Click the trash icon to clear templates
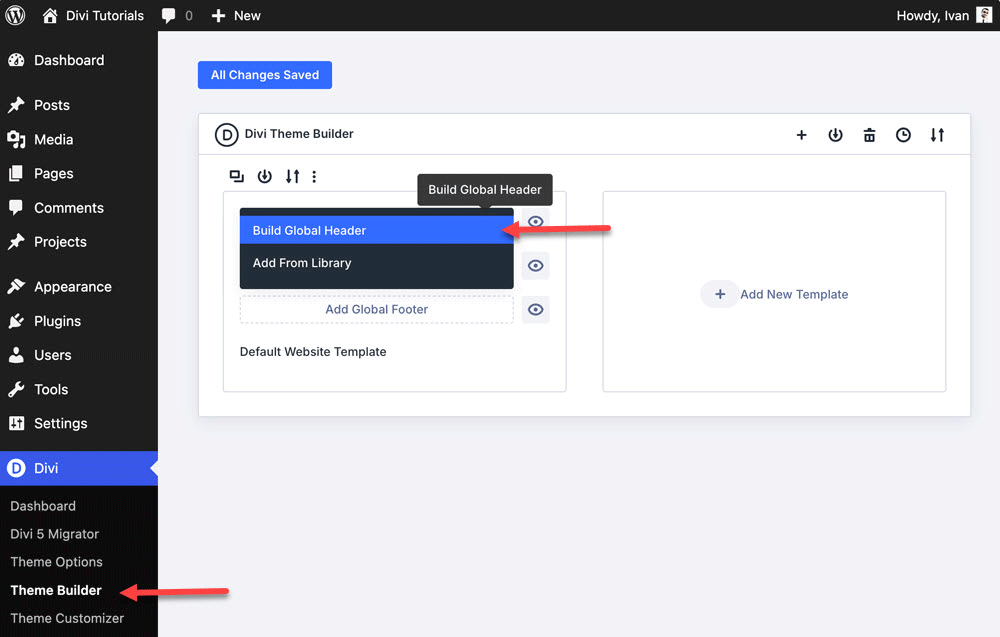1000x637 pixels. (x=869, y=134)
